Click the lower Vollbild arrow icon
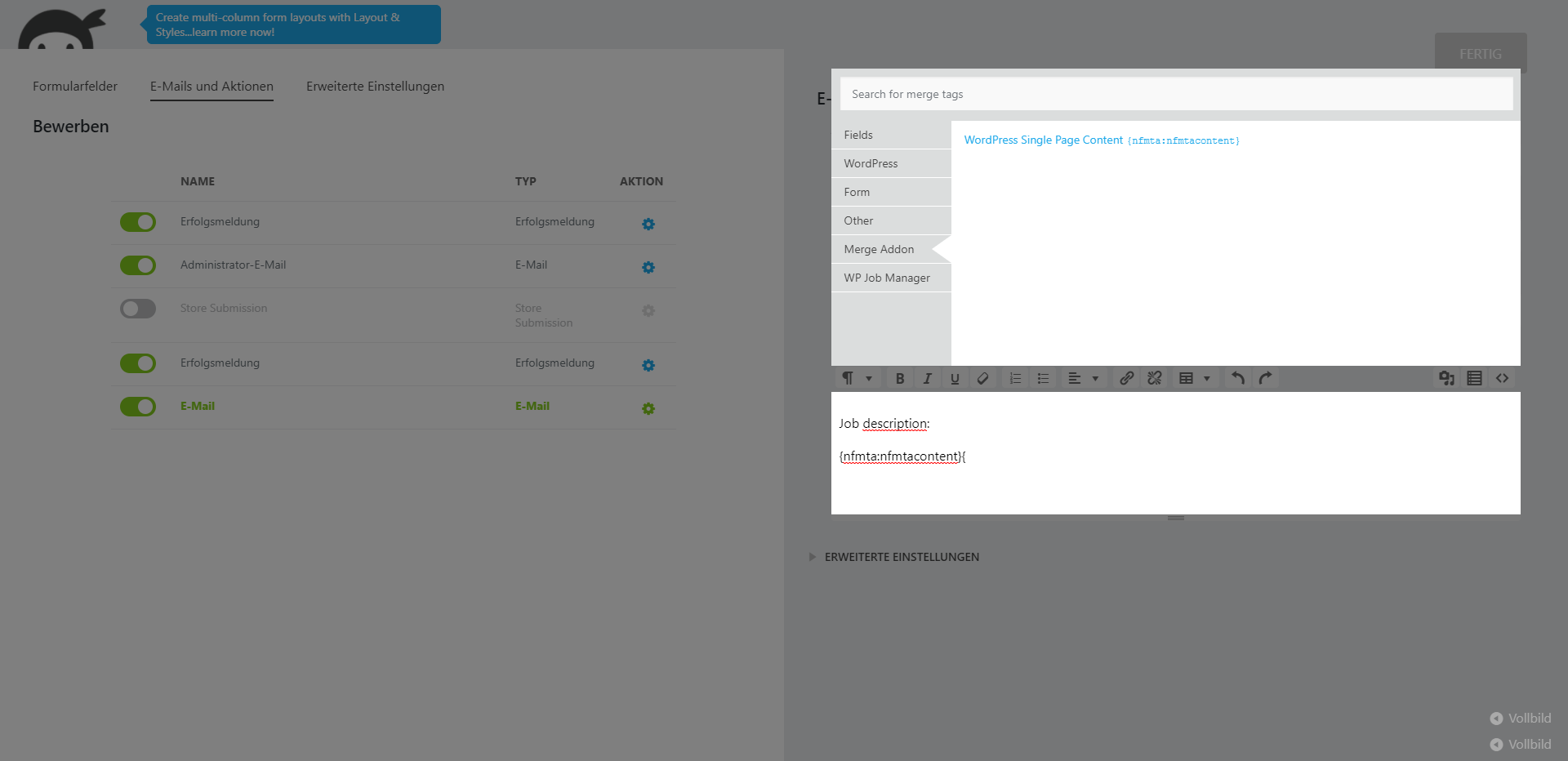 (x=1496, y=745)
